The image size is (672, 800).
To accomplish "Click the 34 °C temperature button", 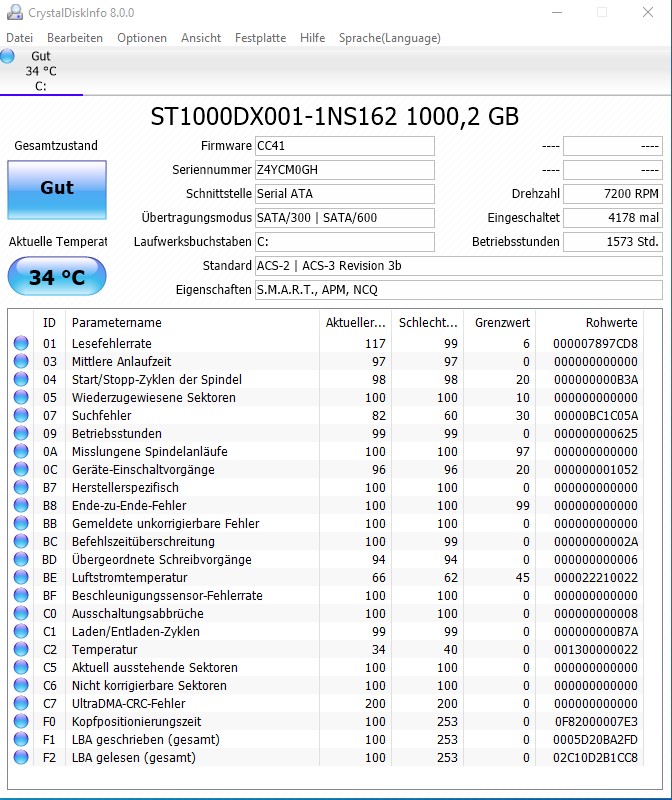I will coord(57,277).
